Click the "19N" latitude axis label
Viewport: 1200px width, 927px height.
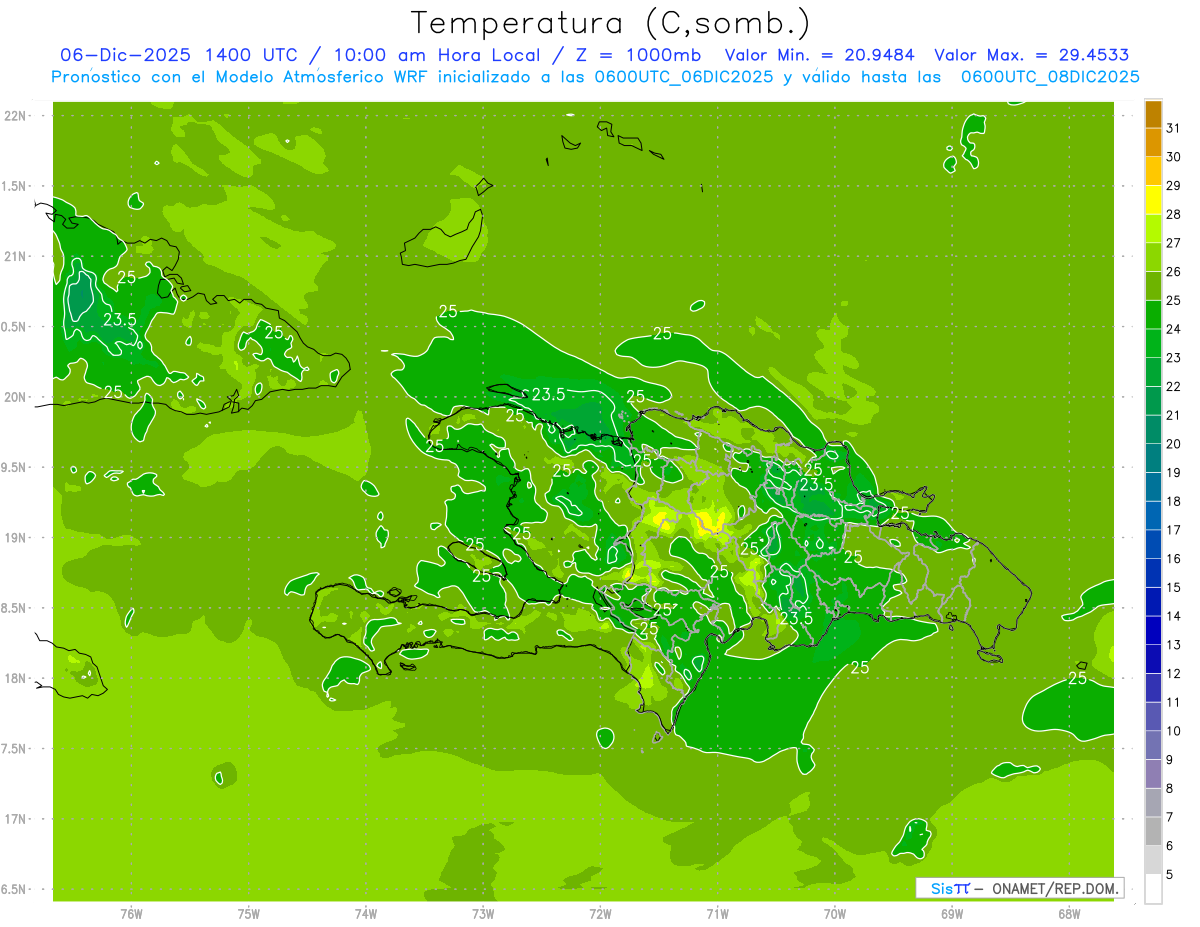click(x=16, y=538)
